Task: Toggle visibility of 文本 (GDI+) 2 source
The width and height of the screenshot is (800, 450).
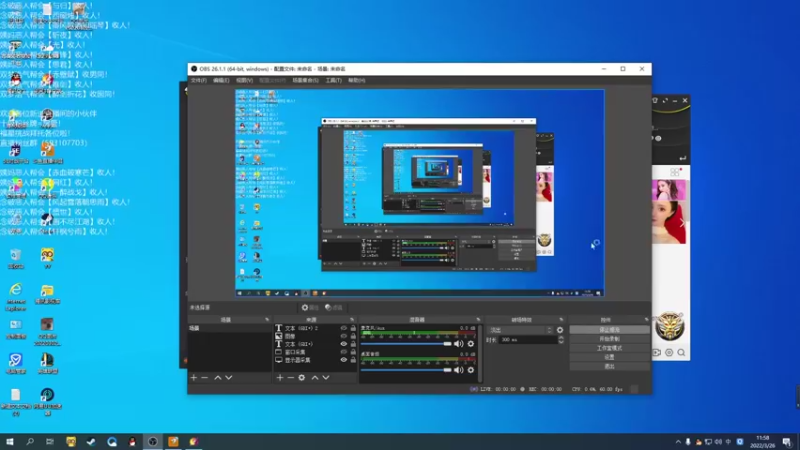Action: pyautogui.click(x=343, y=328)
